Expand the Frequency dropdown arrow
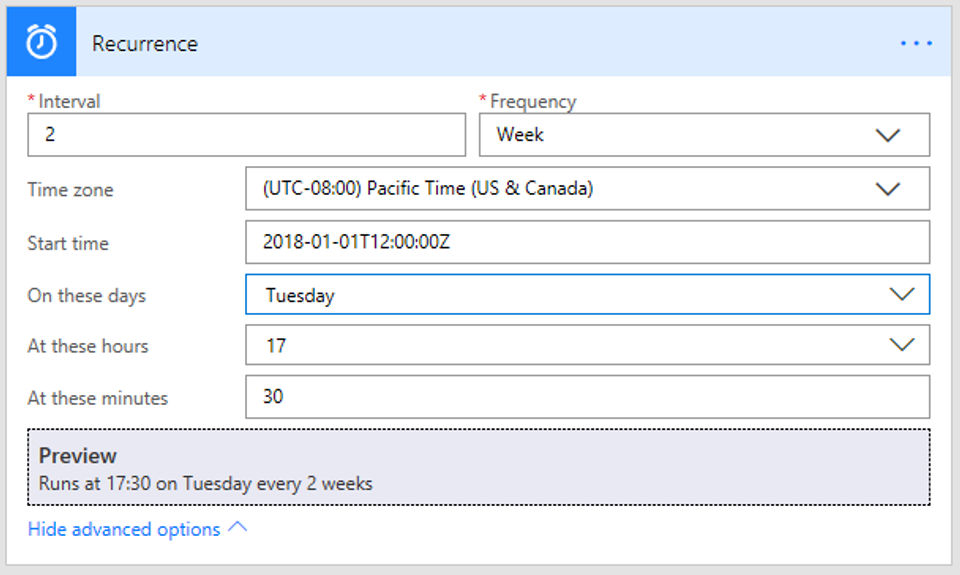960x575 pixels. pos(888,135)
